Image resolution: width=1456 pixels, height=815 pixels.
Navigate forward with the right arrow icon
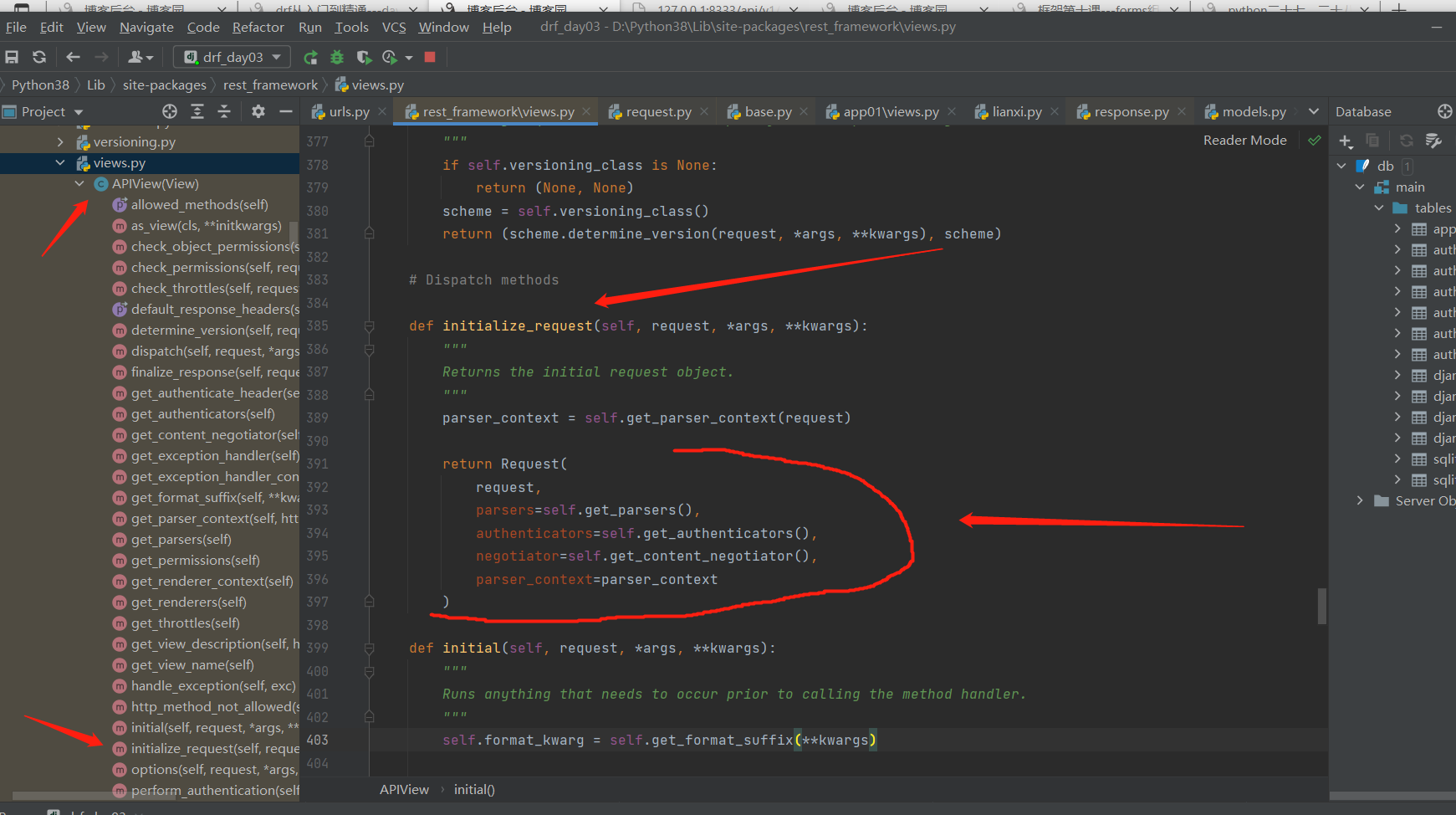[x=101, y=57]
